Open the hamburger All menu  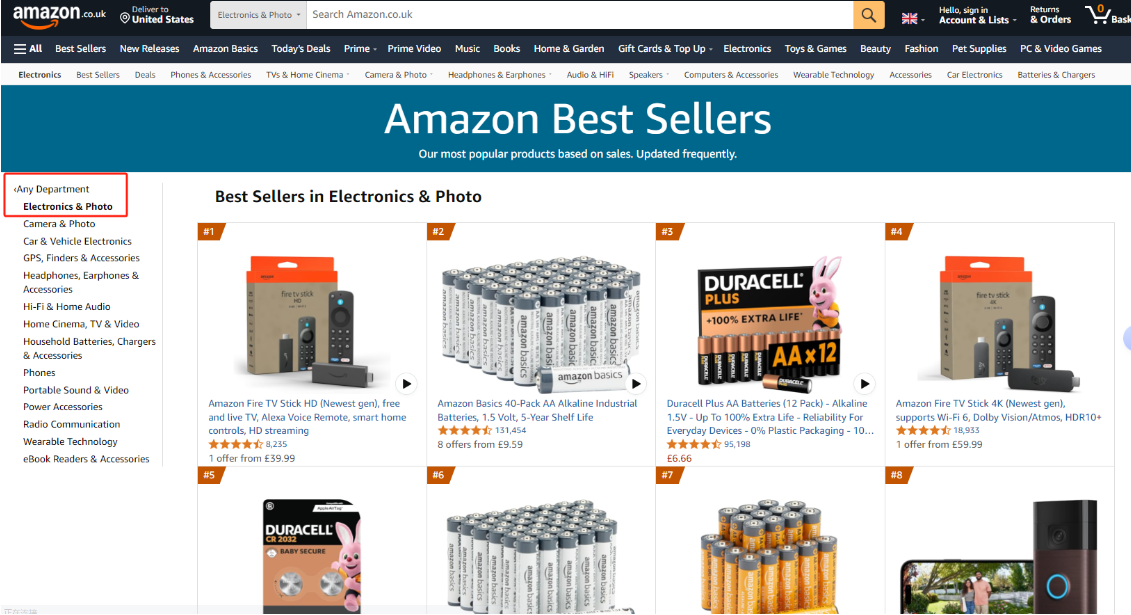point(28,48)
